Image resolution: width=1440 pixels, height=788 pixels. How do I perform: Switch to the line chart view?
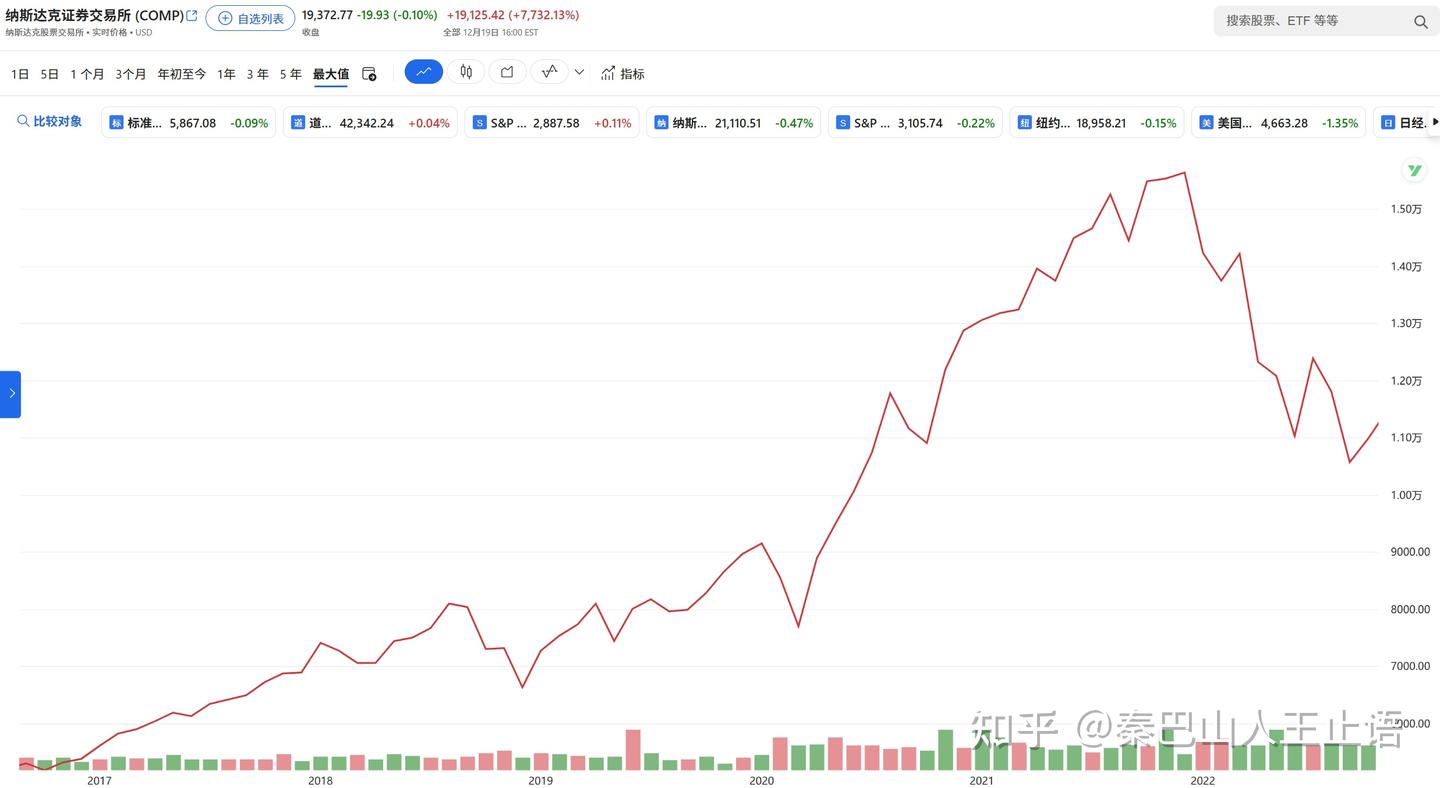click(423, 72)
